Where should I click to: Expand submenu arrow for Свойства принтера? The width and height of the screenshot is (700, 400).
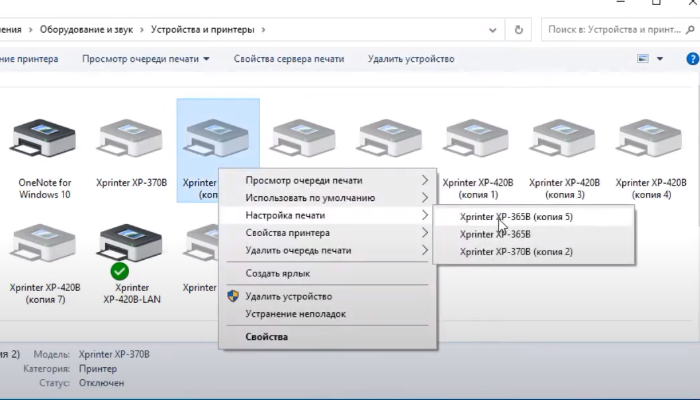click(425, 233)
